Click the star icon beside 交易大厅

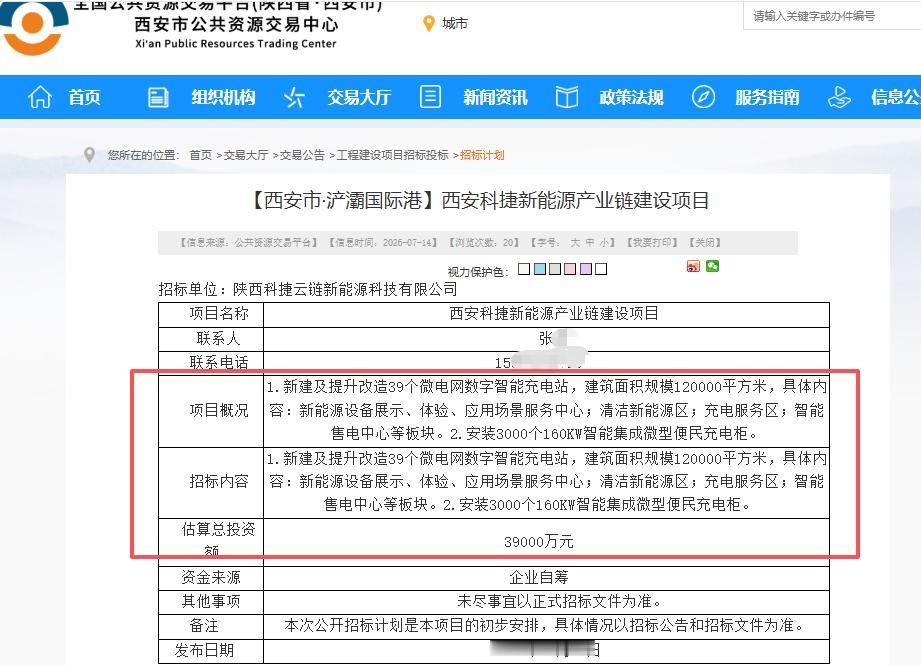tap(294, 97)
